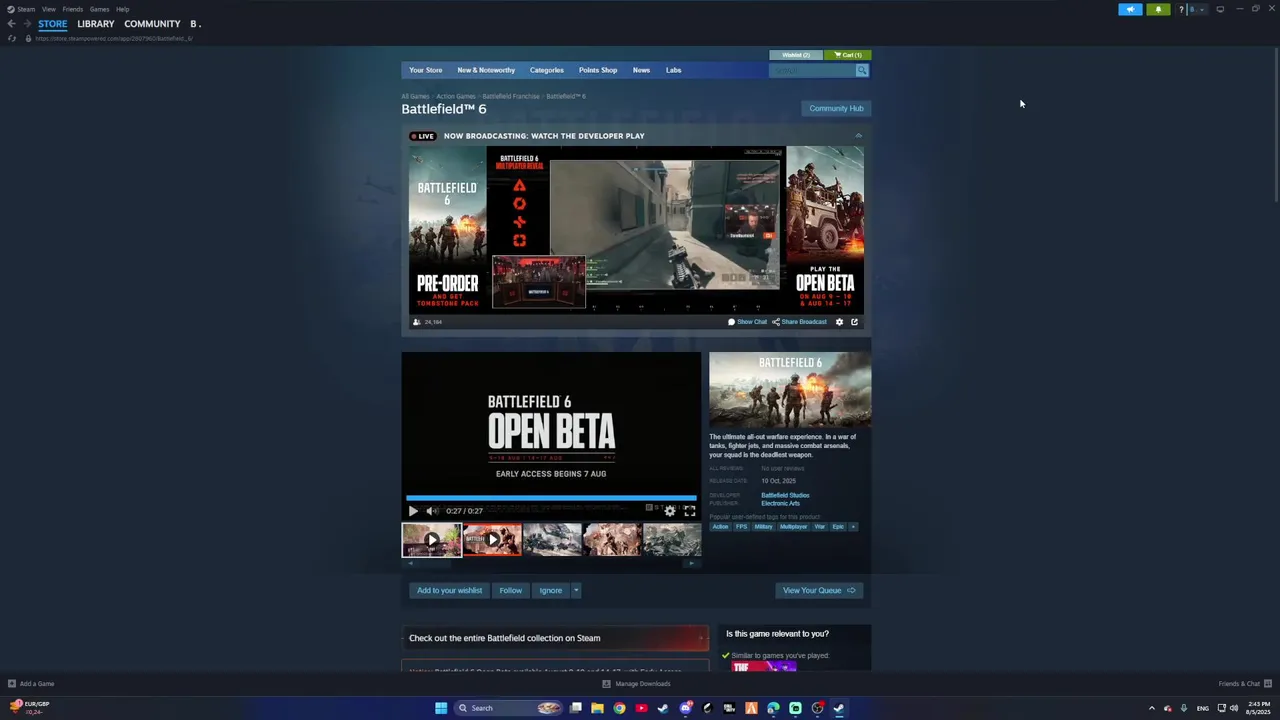Image resolution: width=1280 pixels, height=720 pixels.
Task: Open the Games menu
Action: coord(99,9)
